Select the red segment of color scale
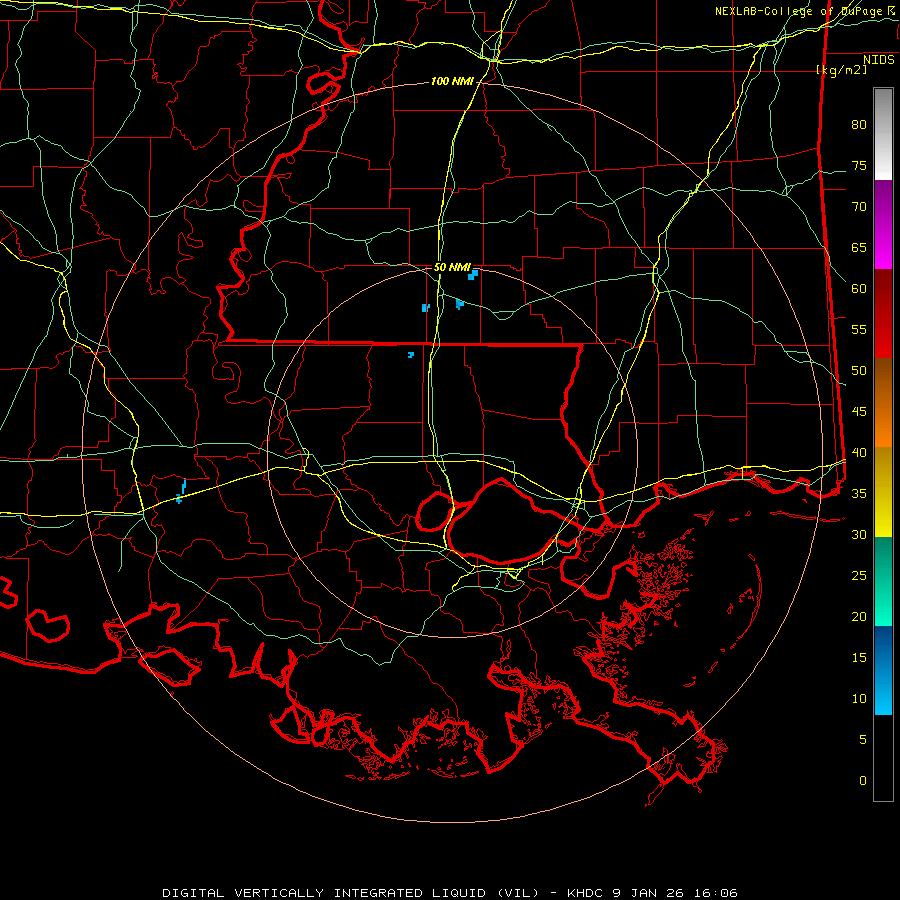Screen dimensions: 900x900 pos(883,313)
